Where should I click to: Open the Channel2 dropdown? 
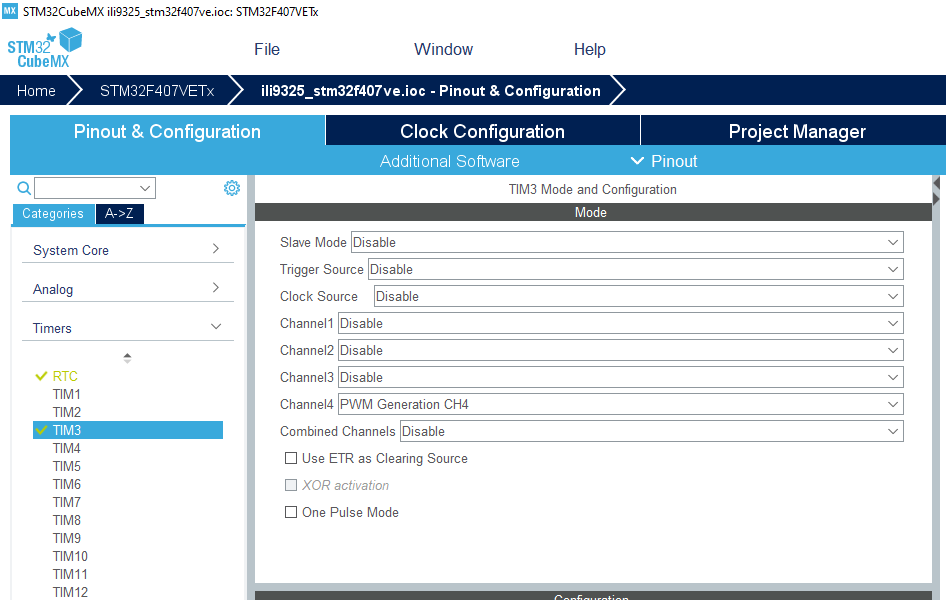(620, 350)
